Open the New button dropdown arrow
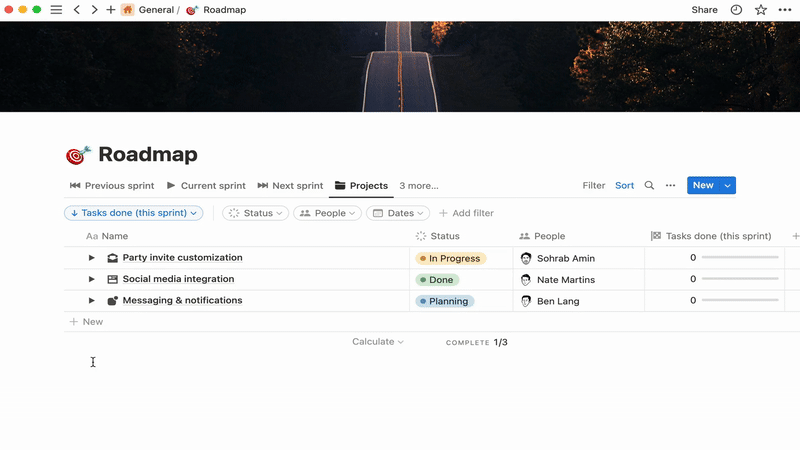The height and width of the screenshot is (450, 800). point(728,185)
